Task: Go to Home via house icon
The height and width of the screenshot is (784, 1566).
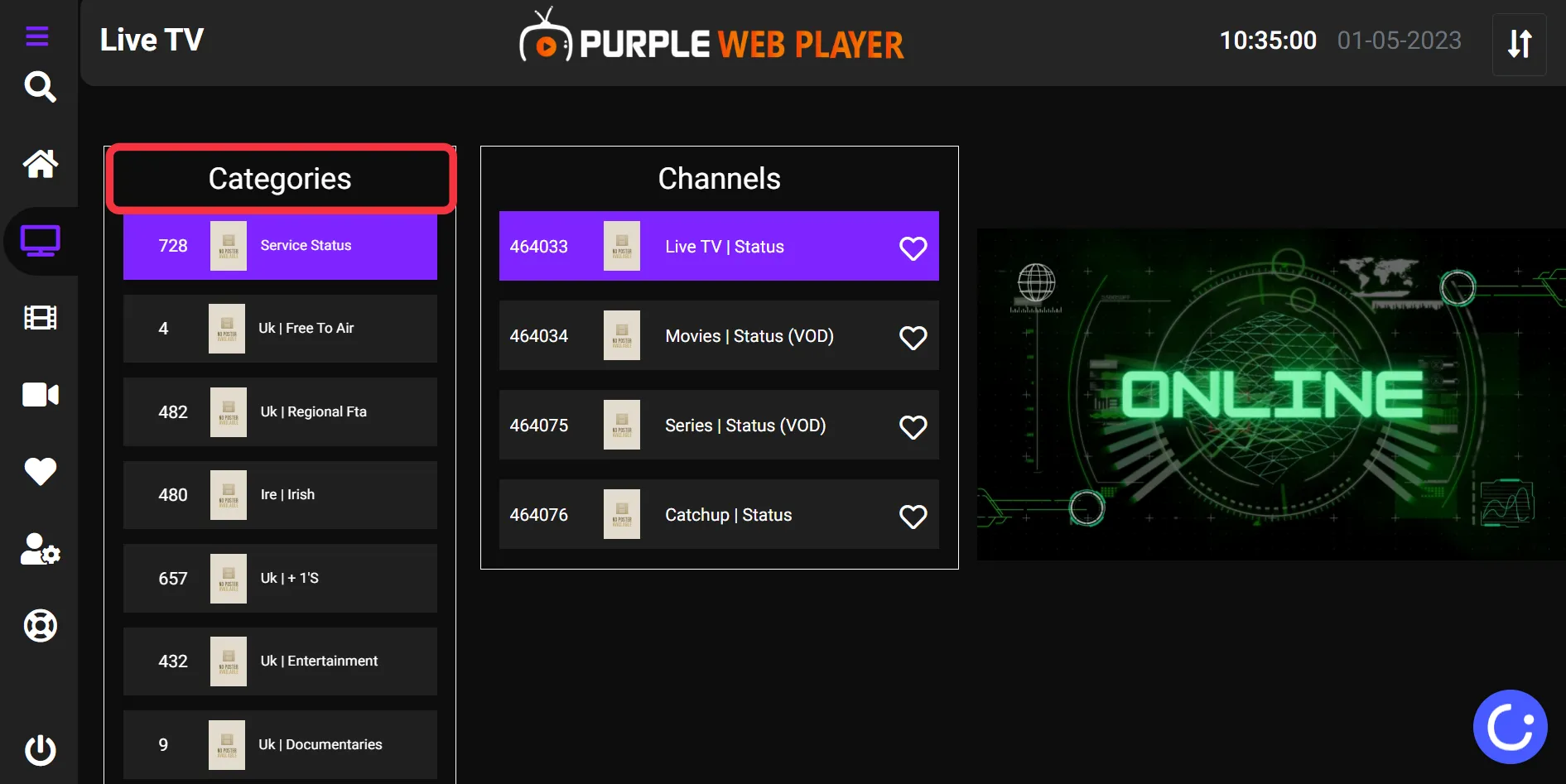Action: tap(40, 164)
